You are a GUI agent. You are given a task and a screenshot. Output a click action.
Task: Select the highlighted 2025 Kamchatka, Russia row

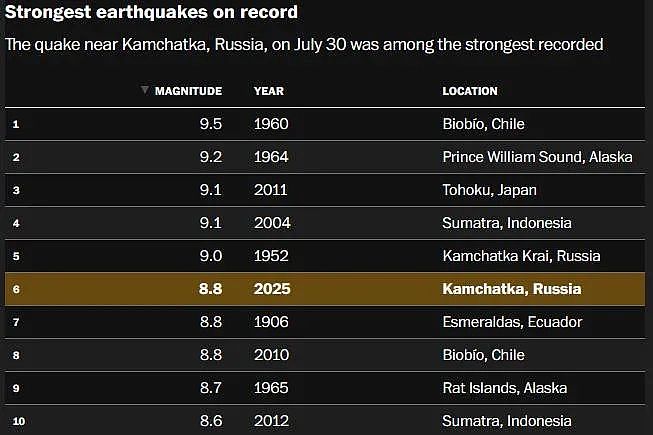click(x=325, y=289)
